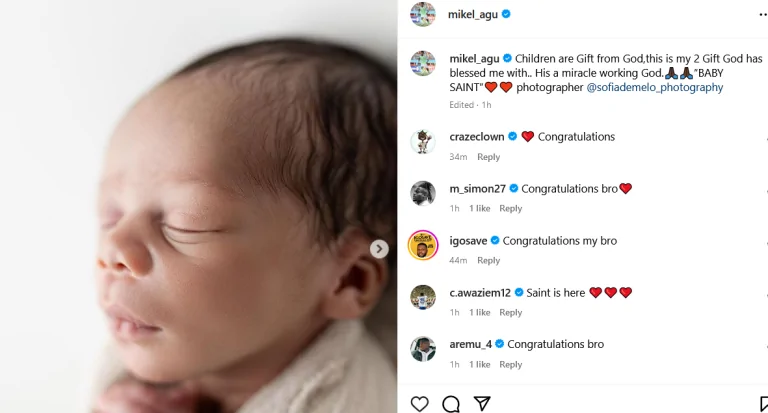Open @sofiademelo_photography tagged profile

[655, 87]
